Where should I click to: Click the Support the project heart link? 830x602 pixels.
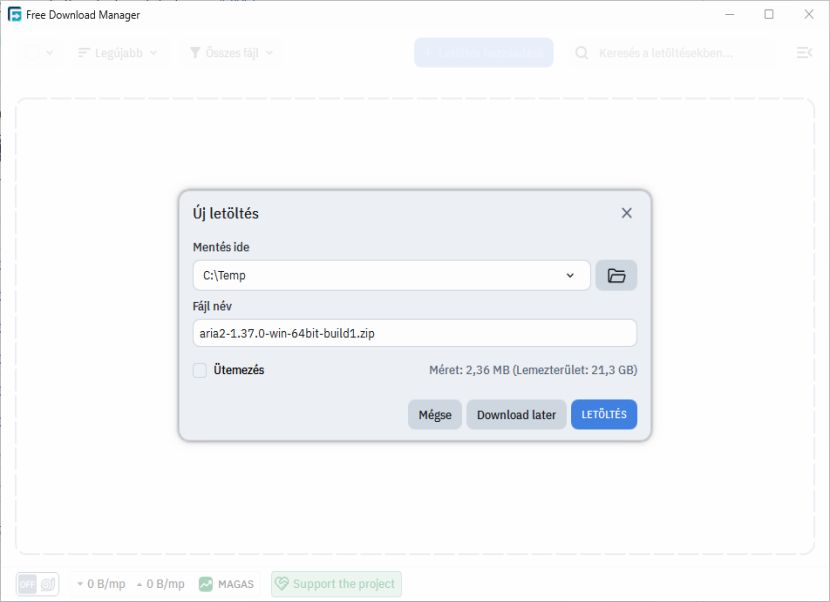[x=336, y=584]
